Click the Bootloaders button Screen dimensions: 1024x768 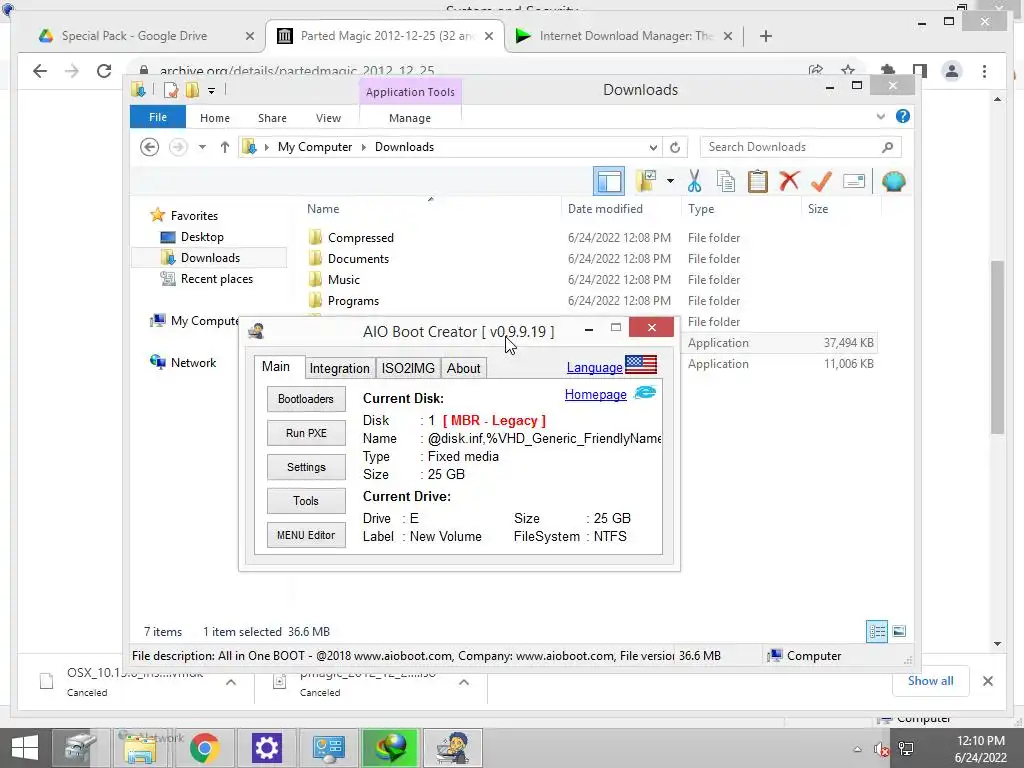coord(306,399)
